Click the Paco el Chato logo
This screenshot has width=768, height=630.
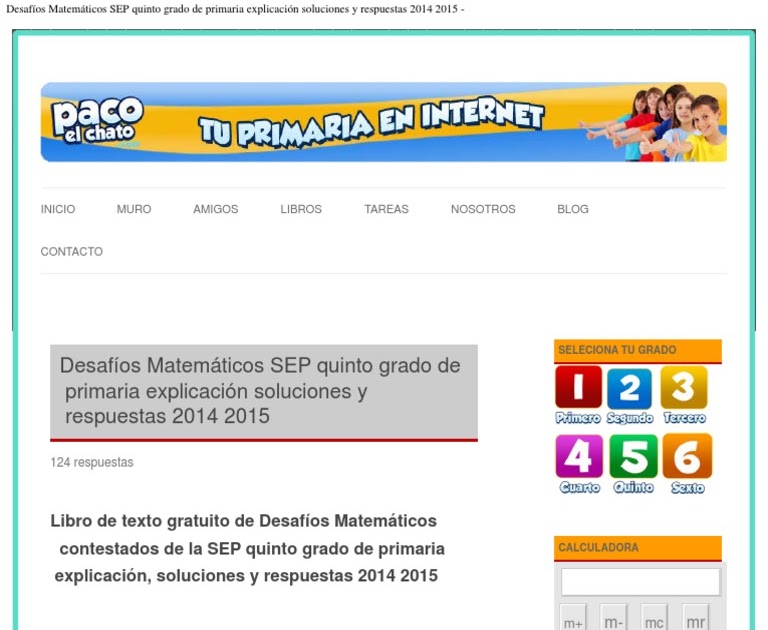point(97,121)
